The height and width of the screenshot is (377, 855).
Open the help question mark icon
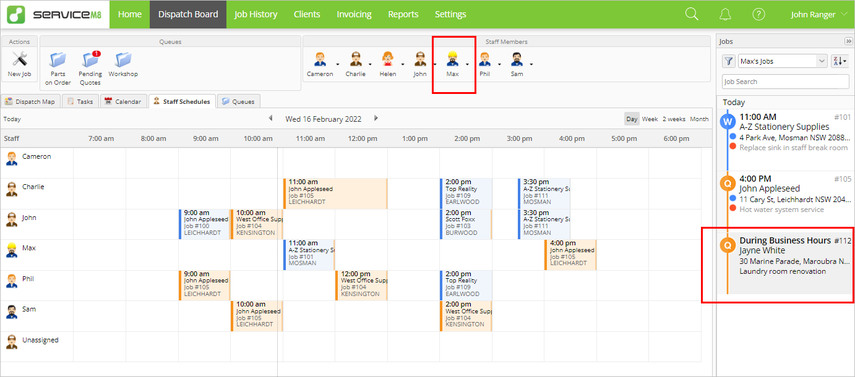[758, 14]
